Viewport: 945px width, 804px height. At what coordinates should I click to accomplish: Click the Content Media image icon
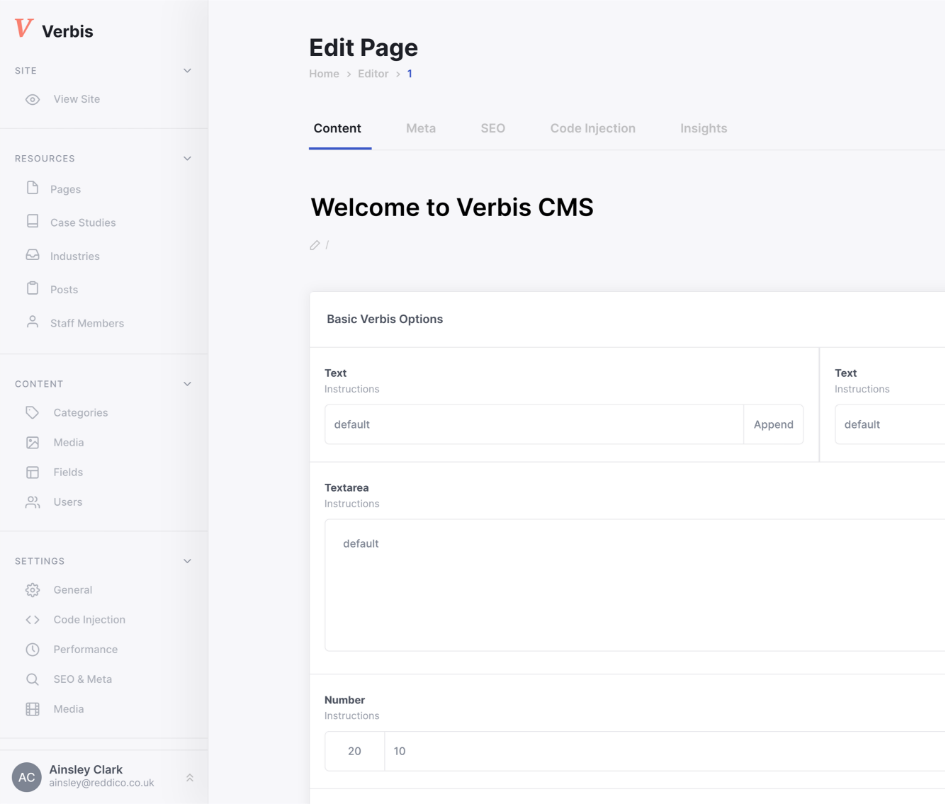(x=33, y=442)
